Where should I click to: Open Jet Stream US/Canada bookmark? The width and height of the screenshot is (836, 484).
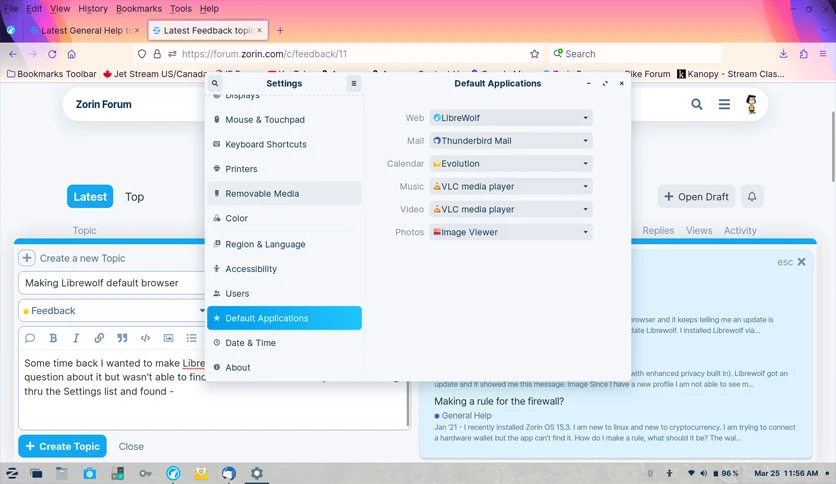[155, 74]
